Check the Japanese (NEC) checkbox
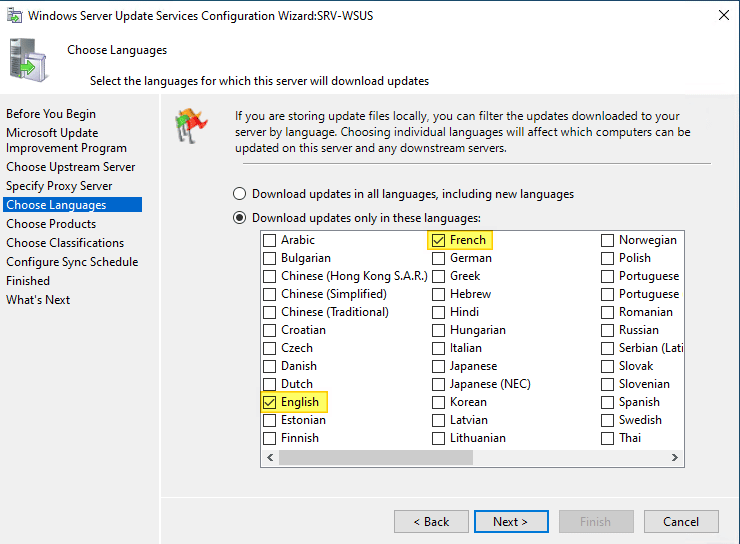The height and width of the screenshot is (544, 740). click(438, 384)
